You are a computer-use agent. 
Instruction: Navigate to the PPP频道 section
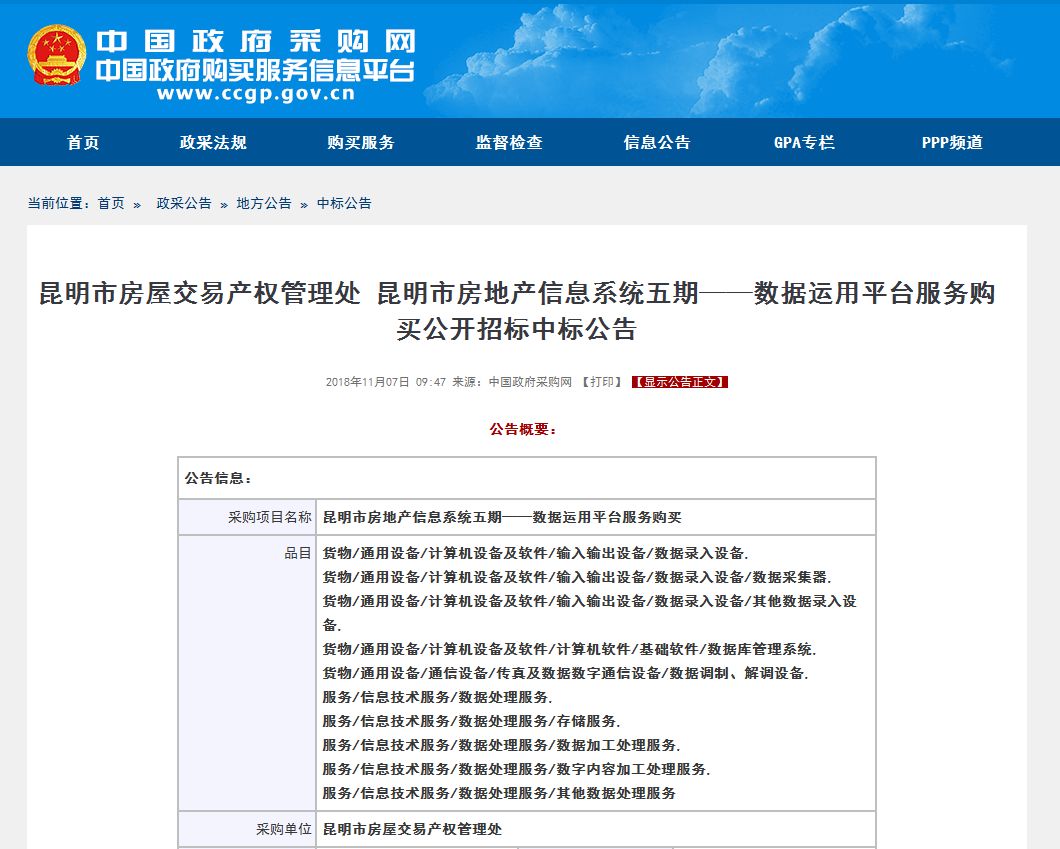coord(951,142)
